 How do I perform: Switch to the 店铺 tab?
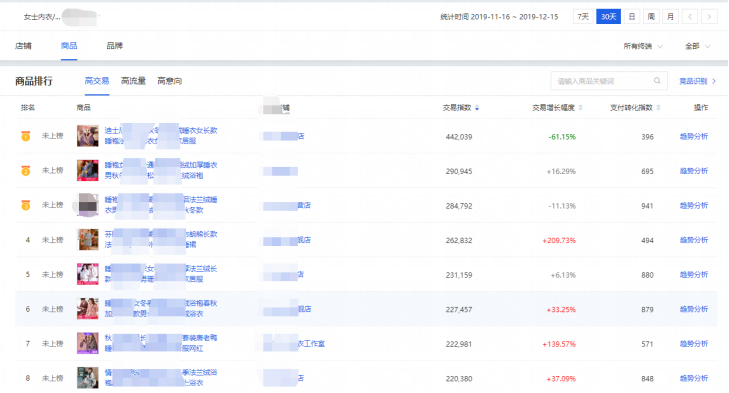[23, 46]
